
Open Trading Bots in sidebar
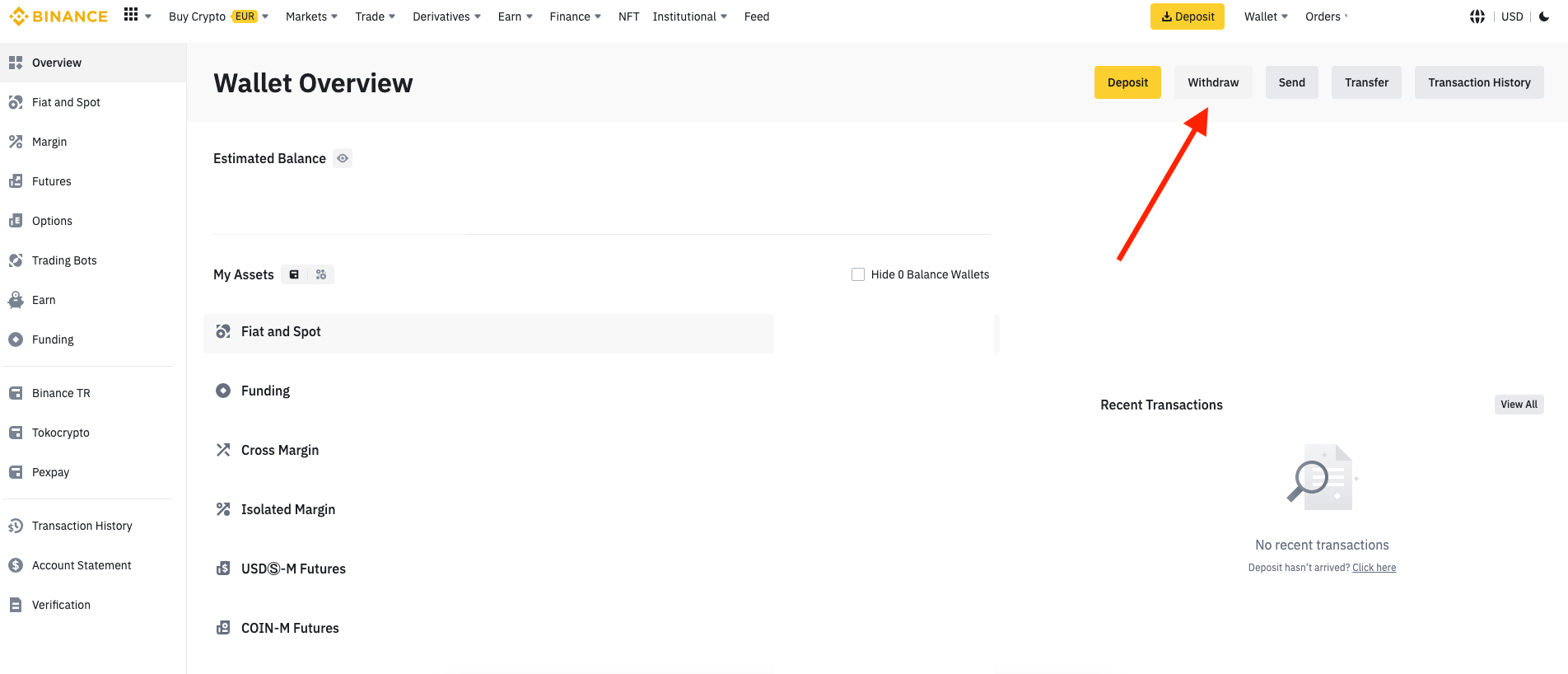pos(64,260)
